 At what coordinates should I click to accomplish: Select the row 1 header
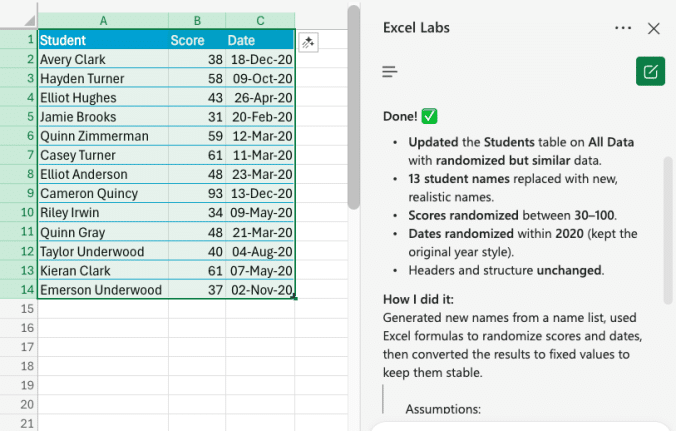click(18, 41)
